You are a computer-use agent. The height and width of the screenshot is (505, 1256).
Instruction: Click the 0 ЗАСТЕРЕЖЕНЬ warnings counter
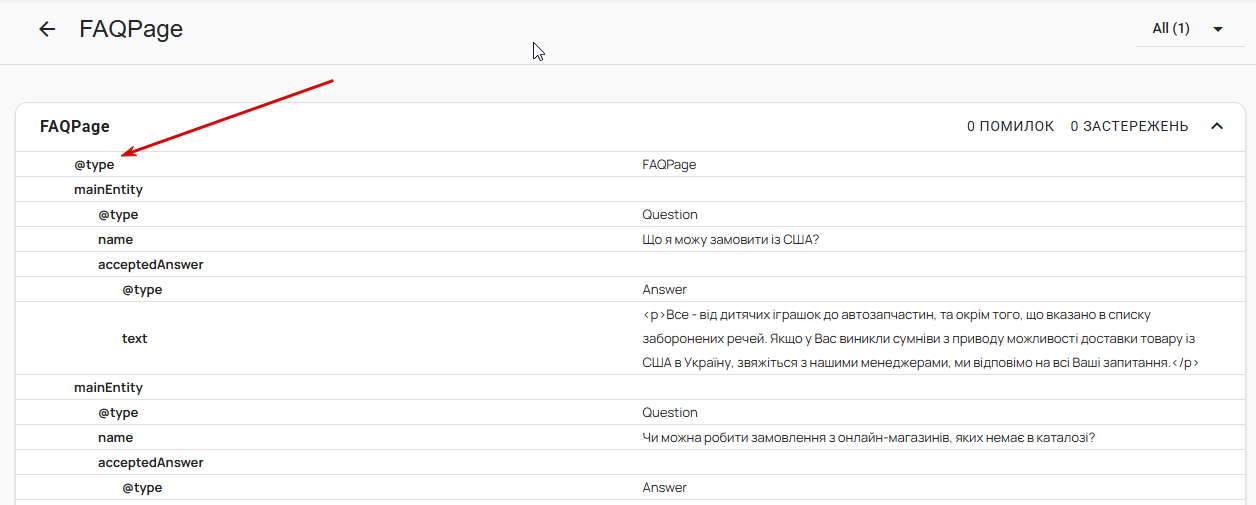click(1129, 126)
